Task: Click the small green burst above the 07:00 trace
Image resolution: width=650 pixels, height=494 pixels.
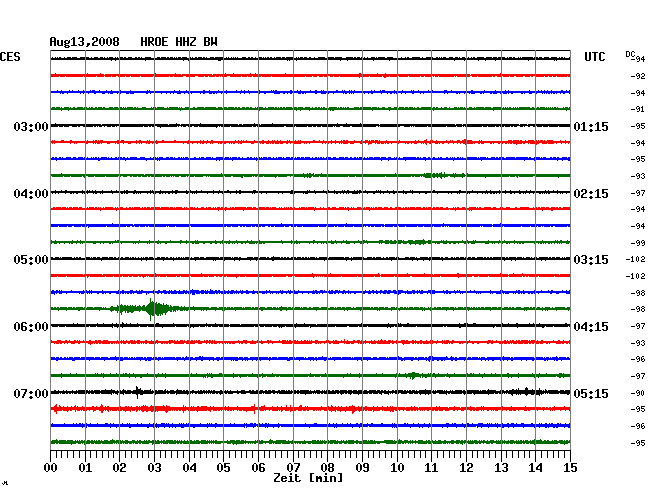Action: tap(413, 375)
